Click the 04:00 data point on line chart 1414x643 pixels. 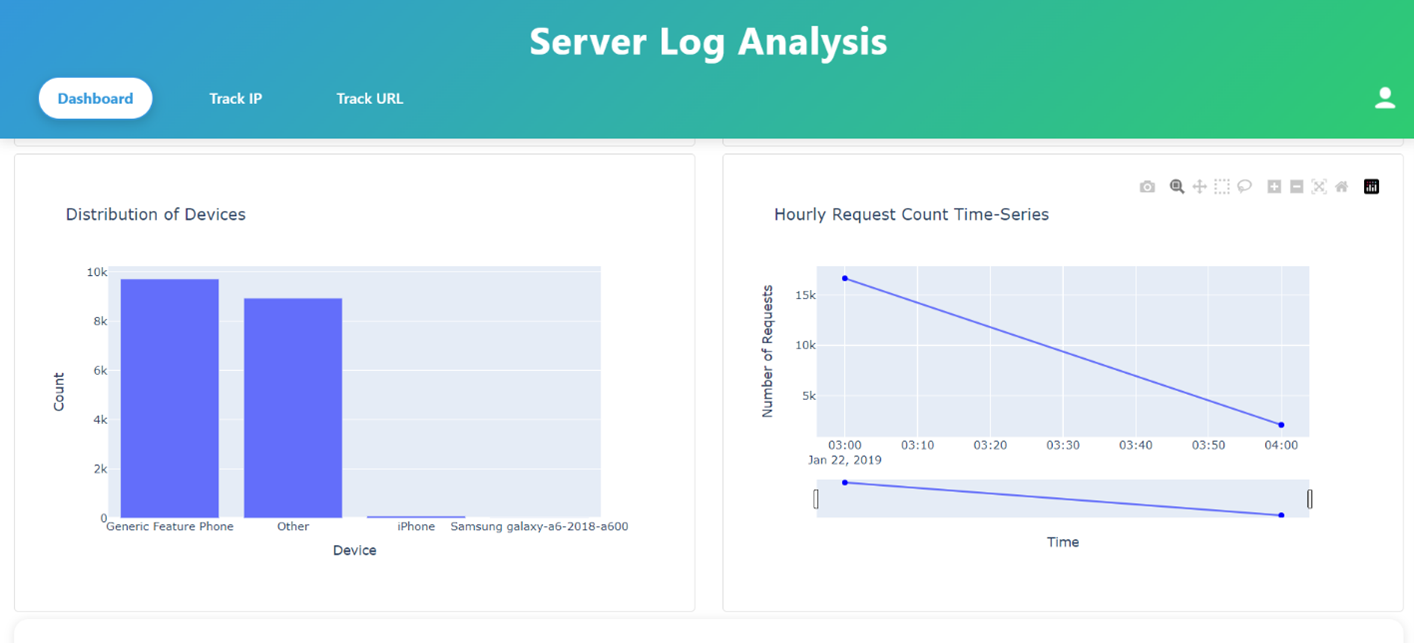point(1281,425)
